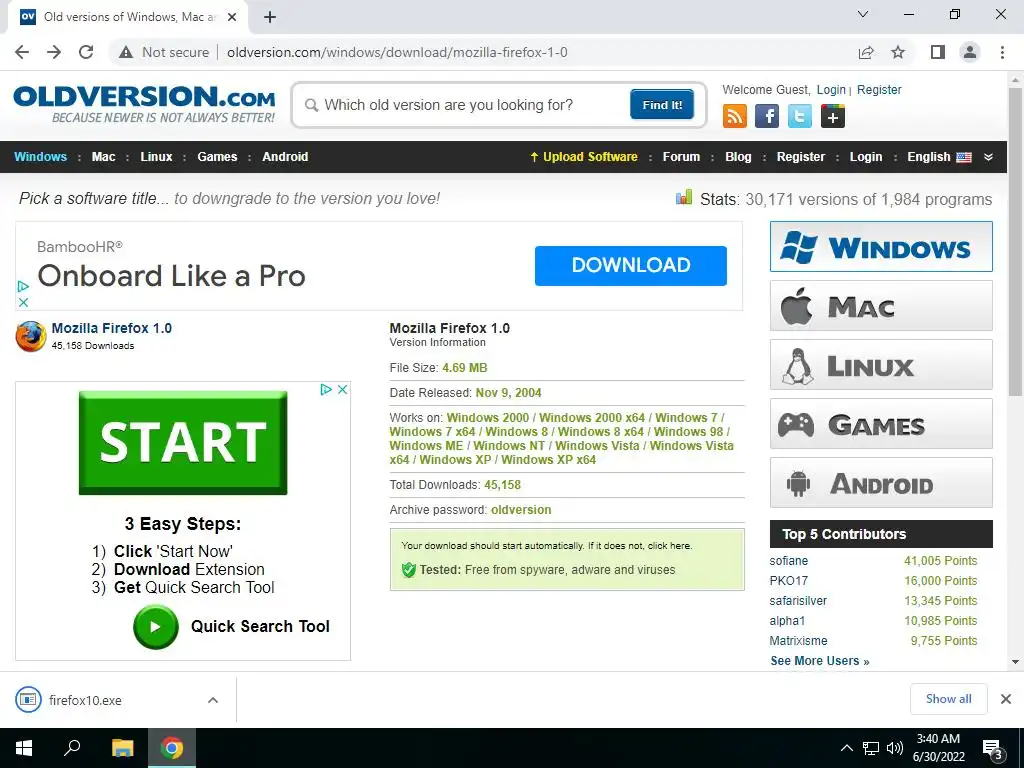Screen dimensions: 1024x768
Task: Share this page via address bar icon
Action: [x=866, y=52]
